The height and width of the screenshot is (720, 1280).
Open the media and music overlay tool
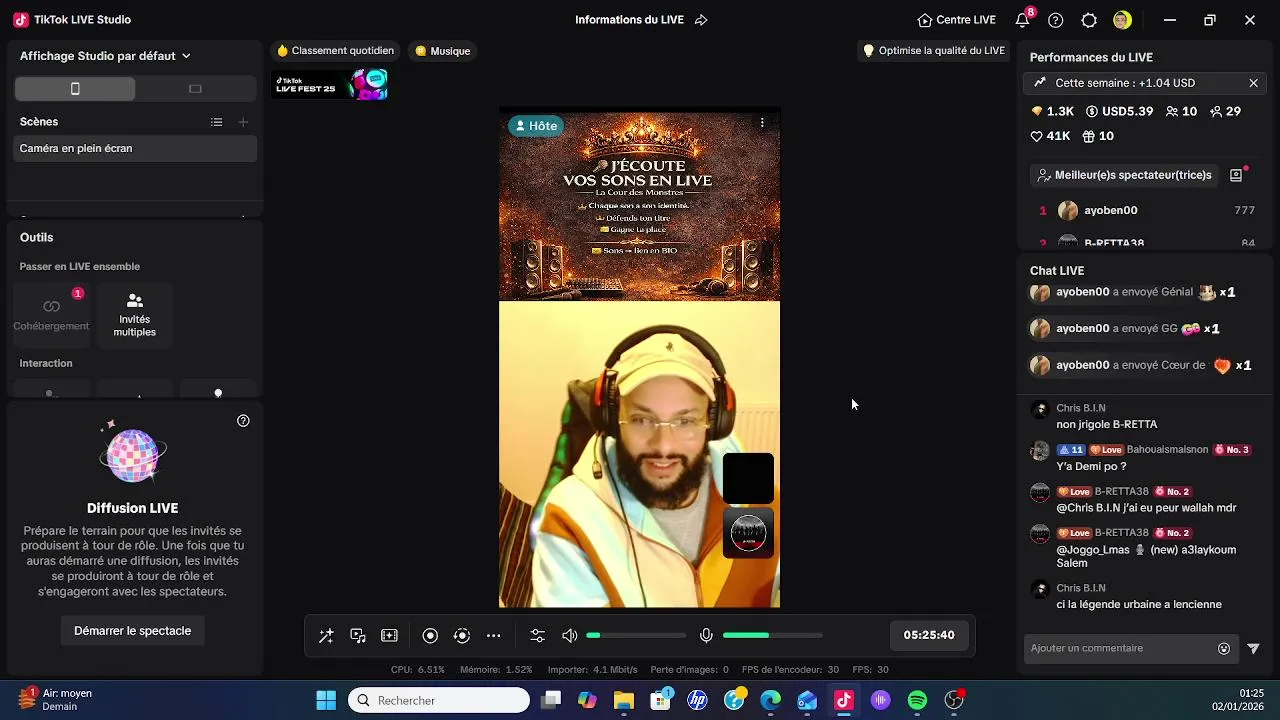pyautogui.click(x=358, y=636)
